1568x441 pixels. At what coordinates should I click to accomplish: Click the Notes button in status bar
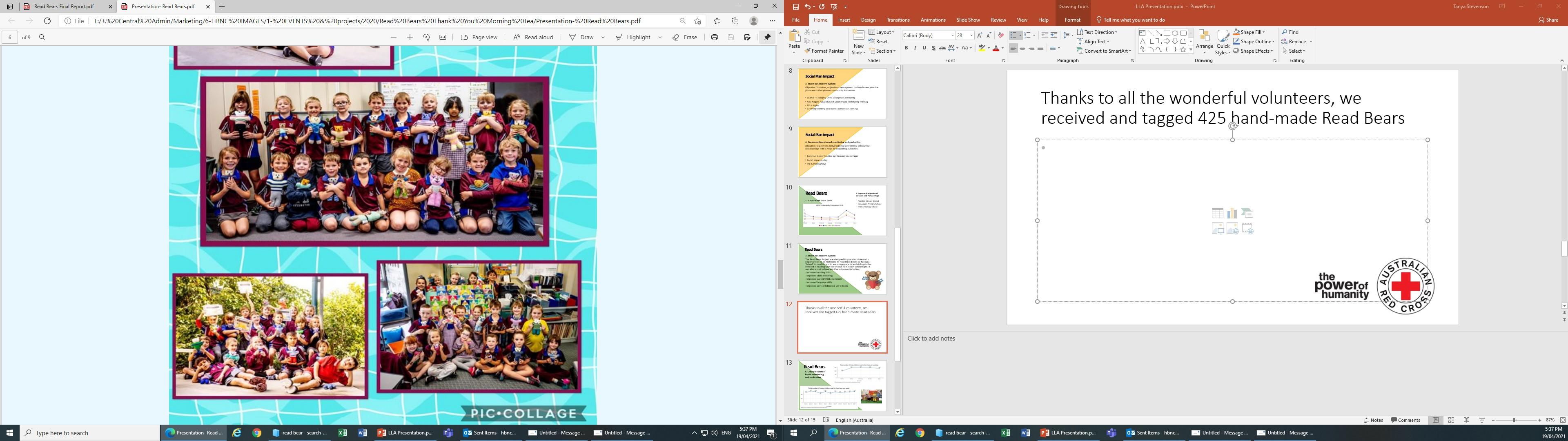pos(1374,420)
